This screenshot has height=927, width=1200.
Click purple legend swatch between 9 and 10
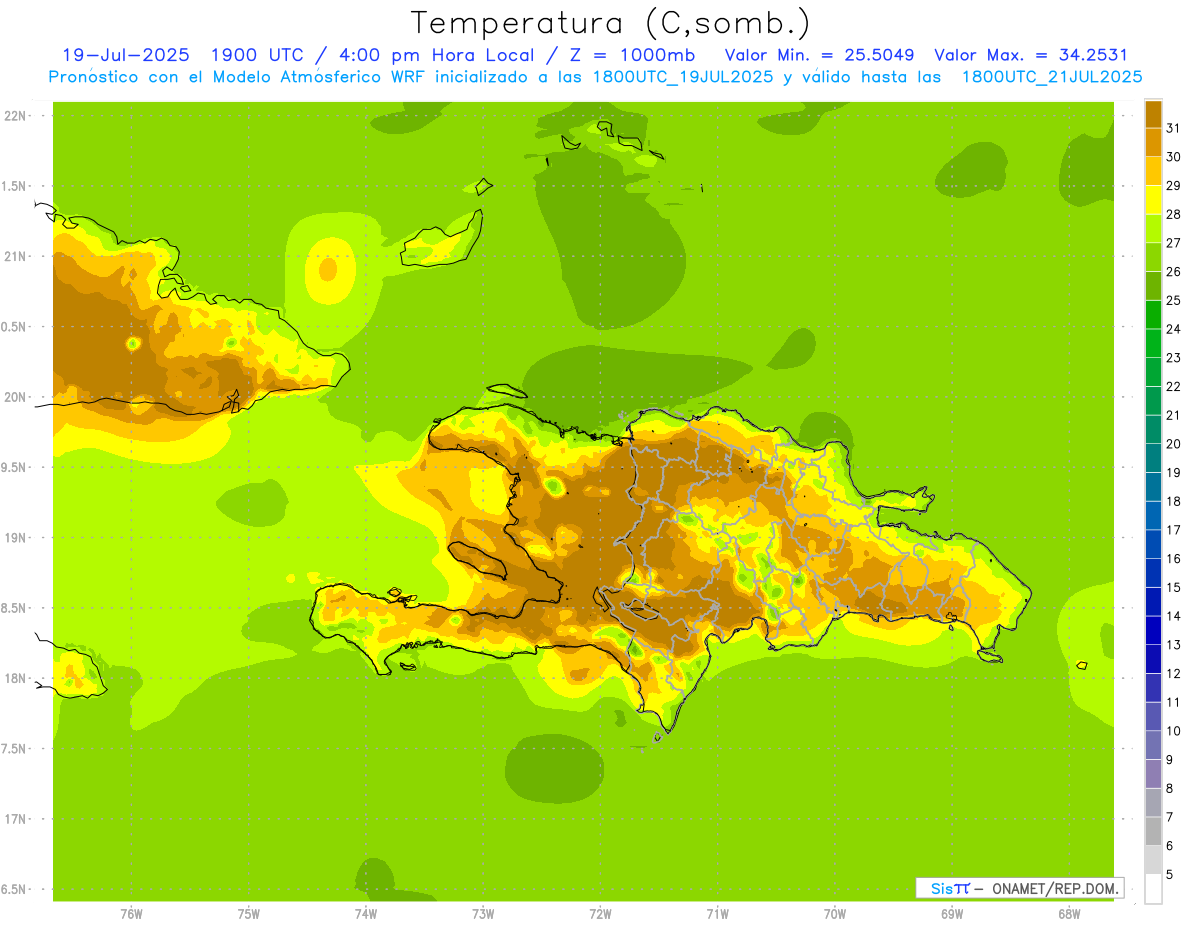click(x=1153, y=746)
